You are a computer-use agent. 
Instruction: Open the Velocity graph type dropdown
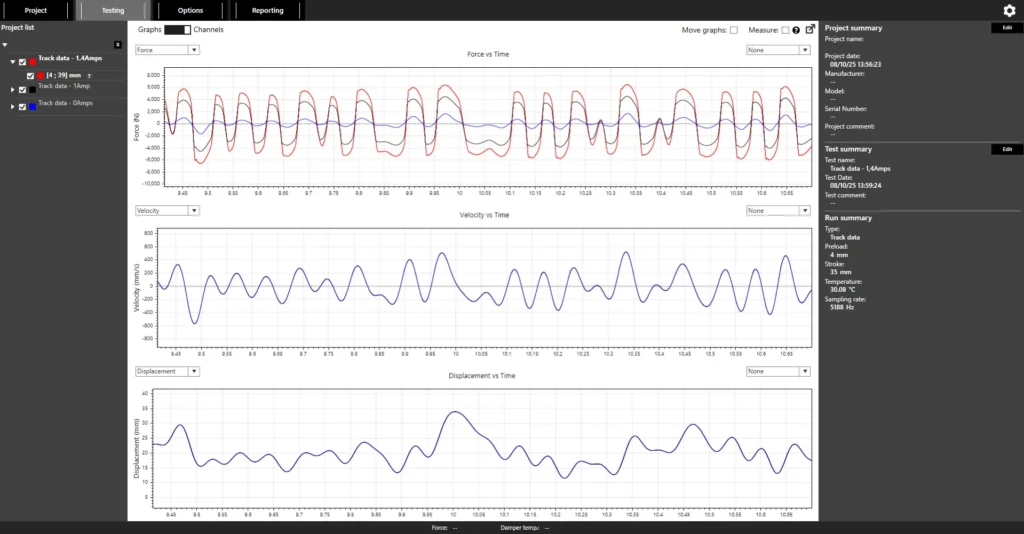pos(167,211)
